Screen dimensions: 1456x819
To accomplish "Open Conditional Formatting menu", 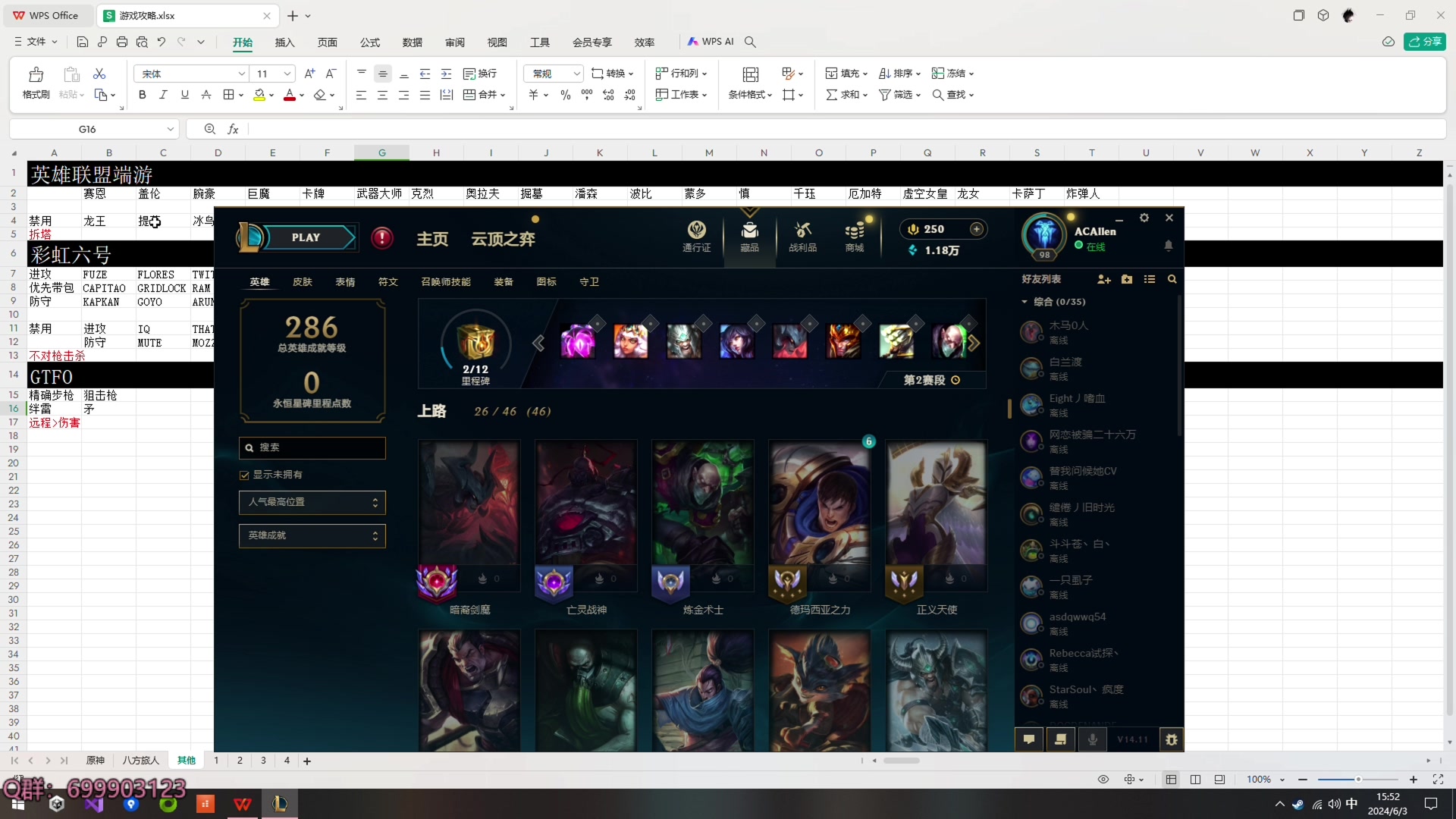I will coord(750,83).
